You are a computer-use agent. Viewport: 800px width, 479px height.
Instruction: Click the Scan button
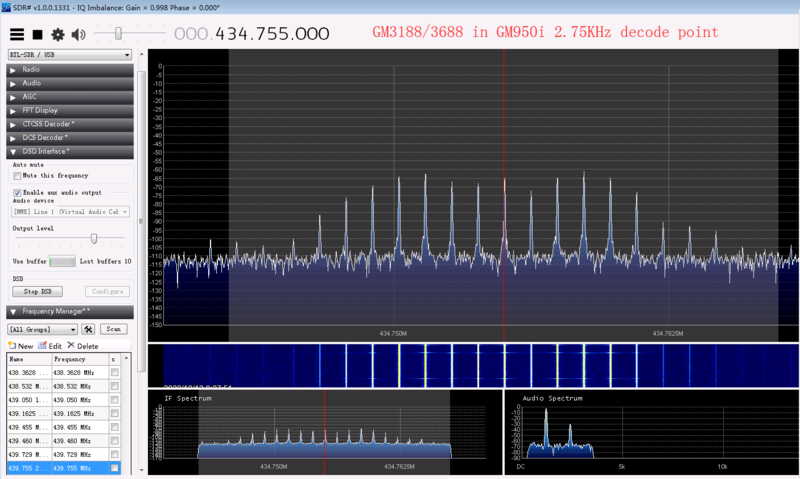tap(113, 329)
